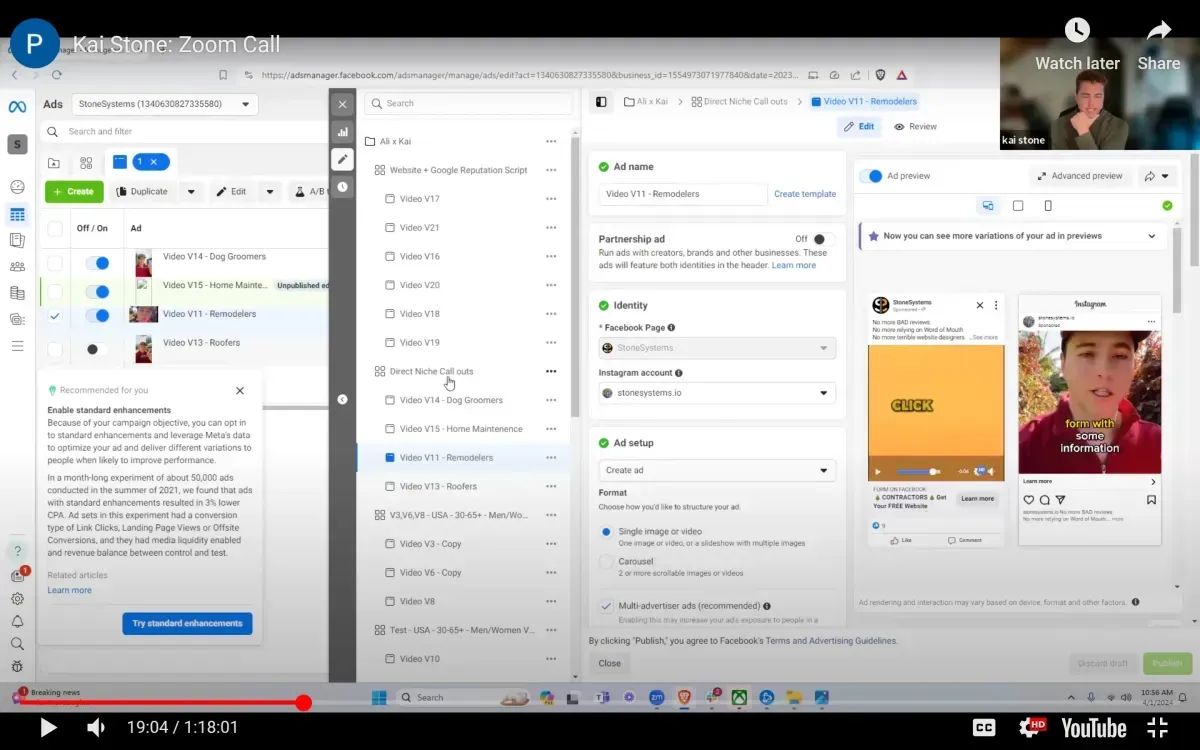Open YouTube player settings gear
This screenshot has height=750, width=1200.
click(x=1031, y=728)
